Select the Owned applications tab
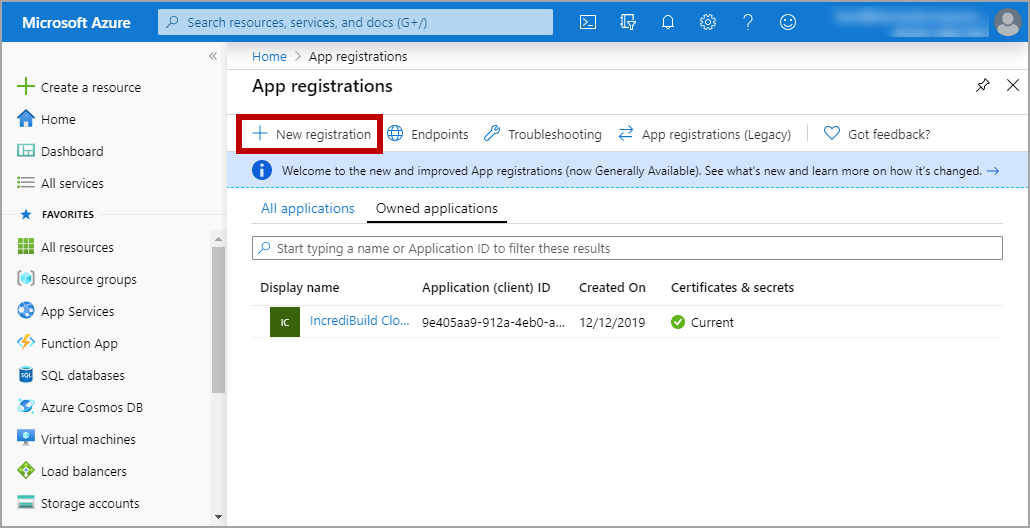Viewport: 1030px width, 528px height. click(x=437, y=208)
